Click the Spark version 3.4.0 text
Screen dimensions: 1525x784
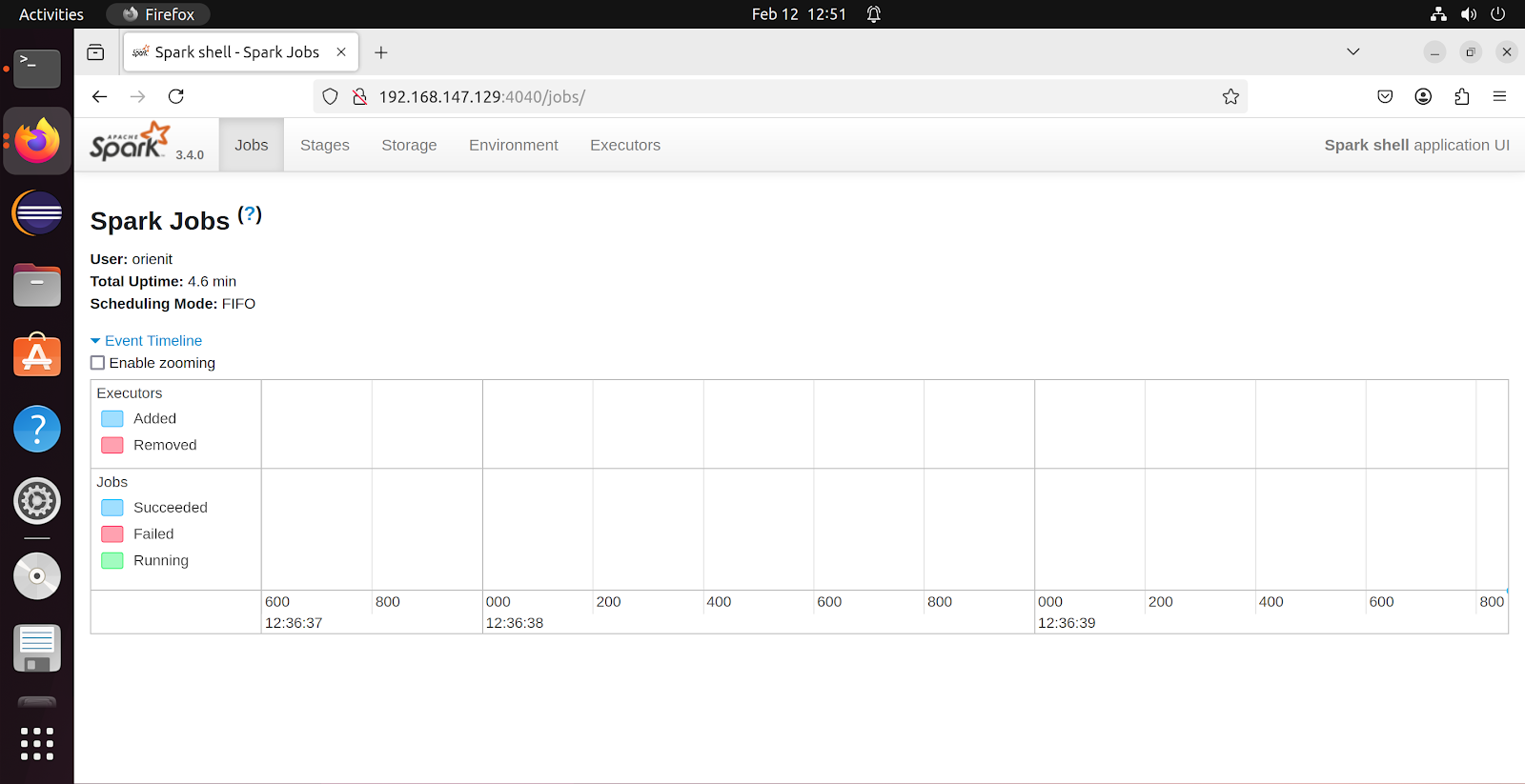tap(190, 155)
